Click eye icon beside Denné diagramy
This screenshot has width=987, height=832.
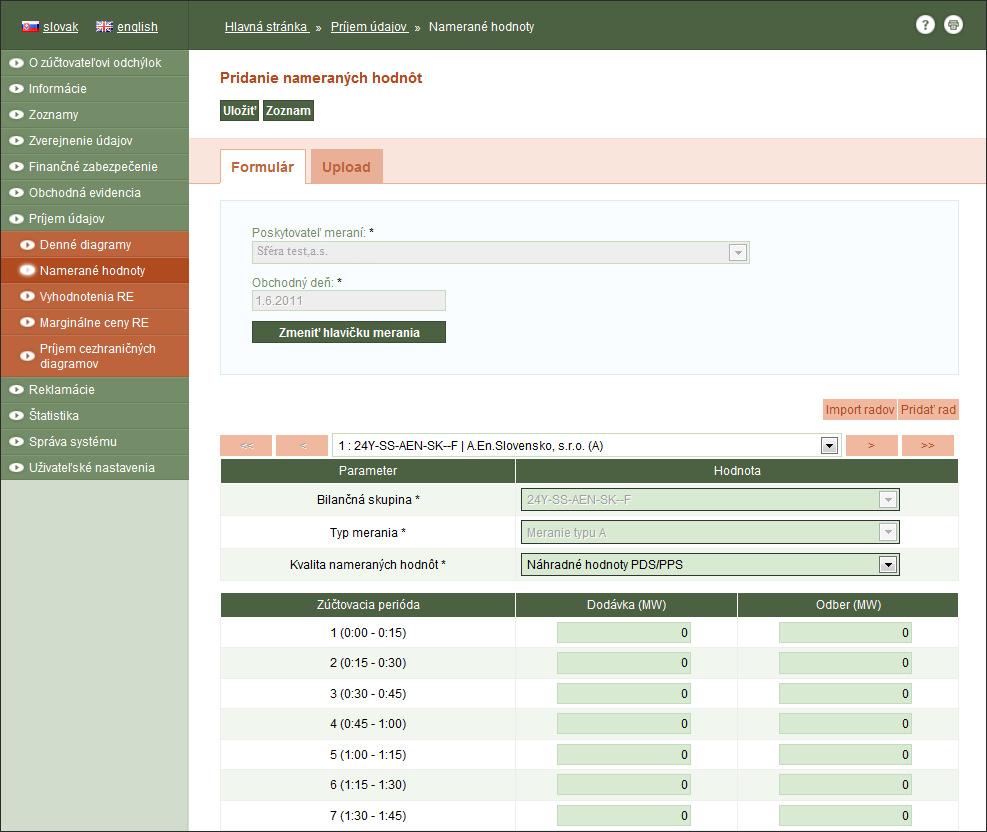tap(27, 245)
